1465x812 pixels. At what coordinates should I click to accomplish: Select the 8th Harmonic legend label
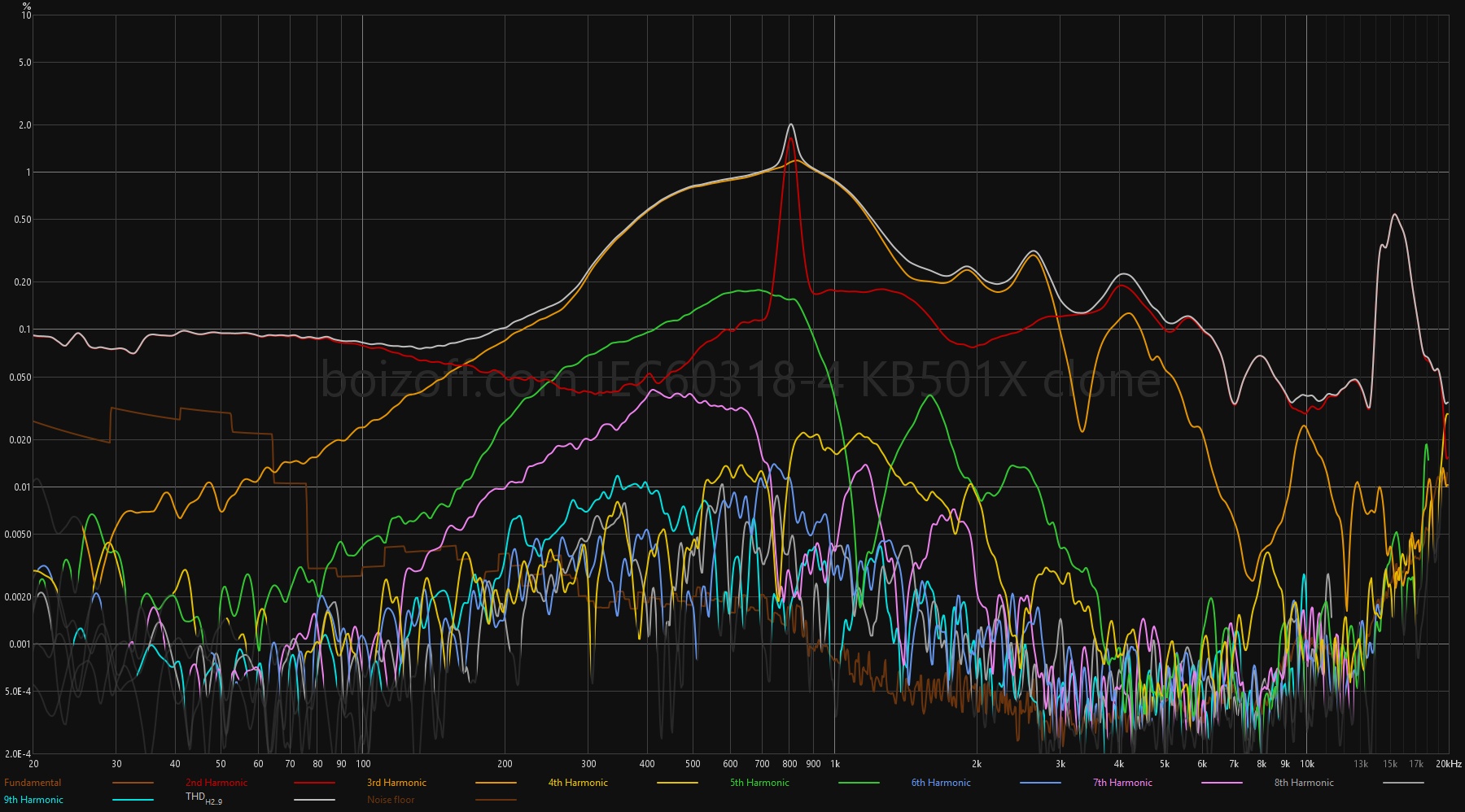tap(1304, 783)
